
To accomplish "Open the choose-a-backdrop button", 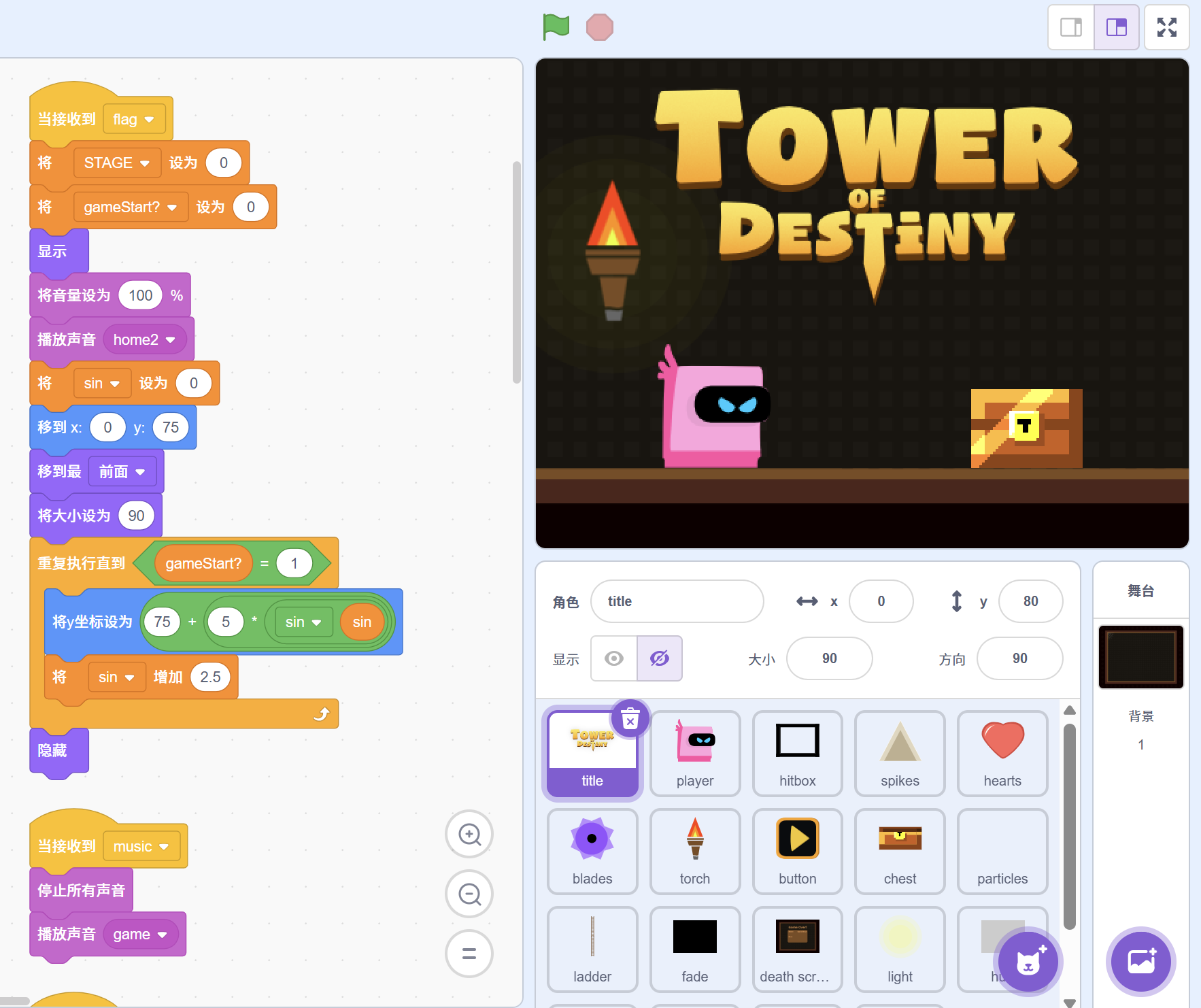I will 1141,962.
